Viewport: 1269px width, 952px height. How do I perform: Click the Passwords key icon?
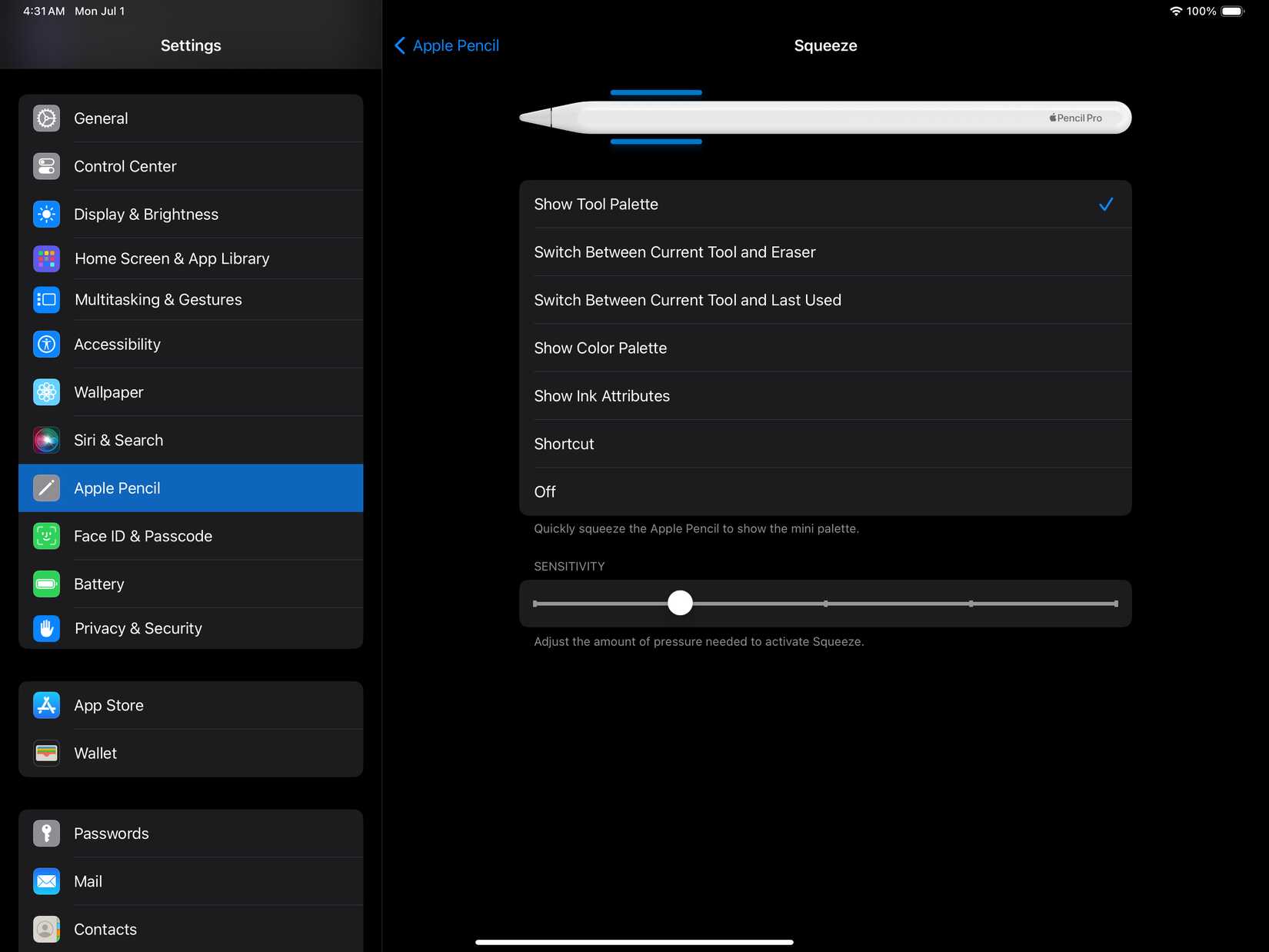tap(47, 834)
